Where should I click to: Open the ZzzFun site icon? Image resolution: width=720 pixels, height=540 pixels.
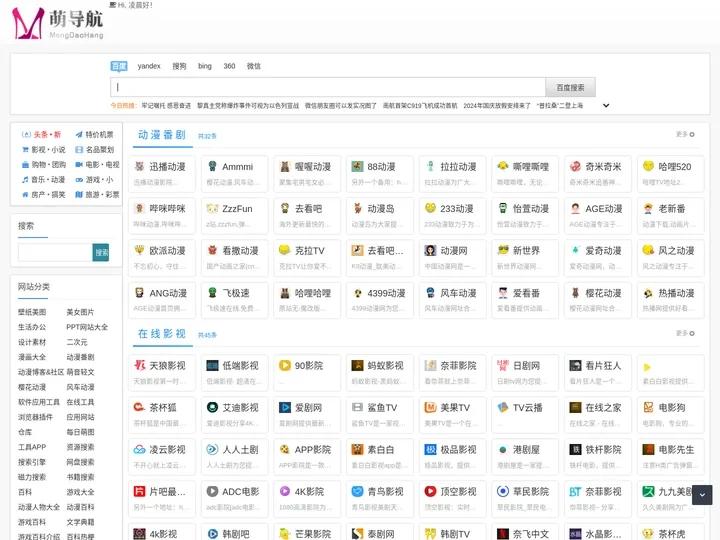(212, 208)
